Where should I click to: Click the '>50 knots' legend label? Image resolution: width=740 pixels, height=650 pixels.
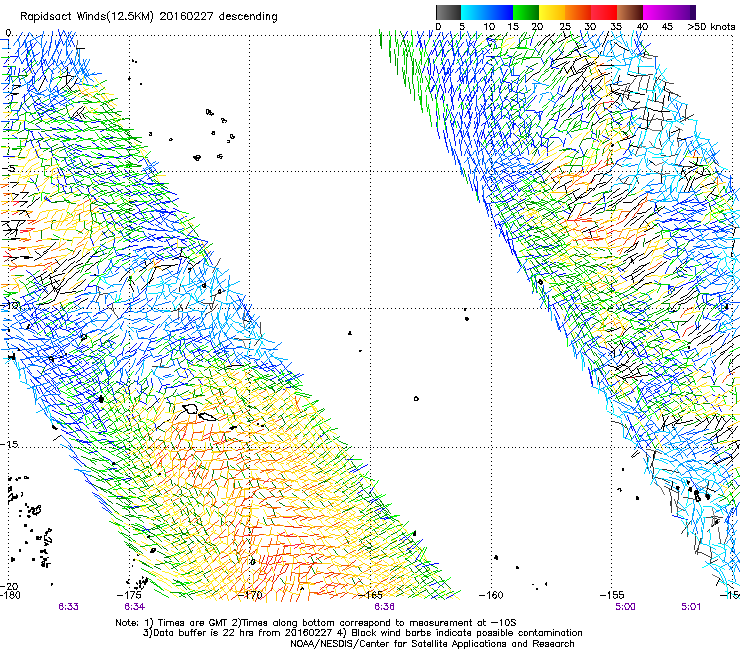click(712, 27)
